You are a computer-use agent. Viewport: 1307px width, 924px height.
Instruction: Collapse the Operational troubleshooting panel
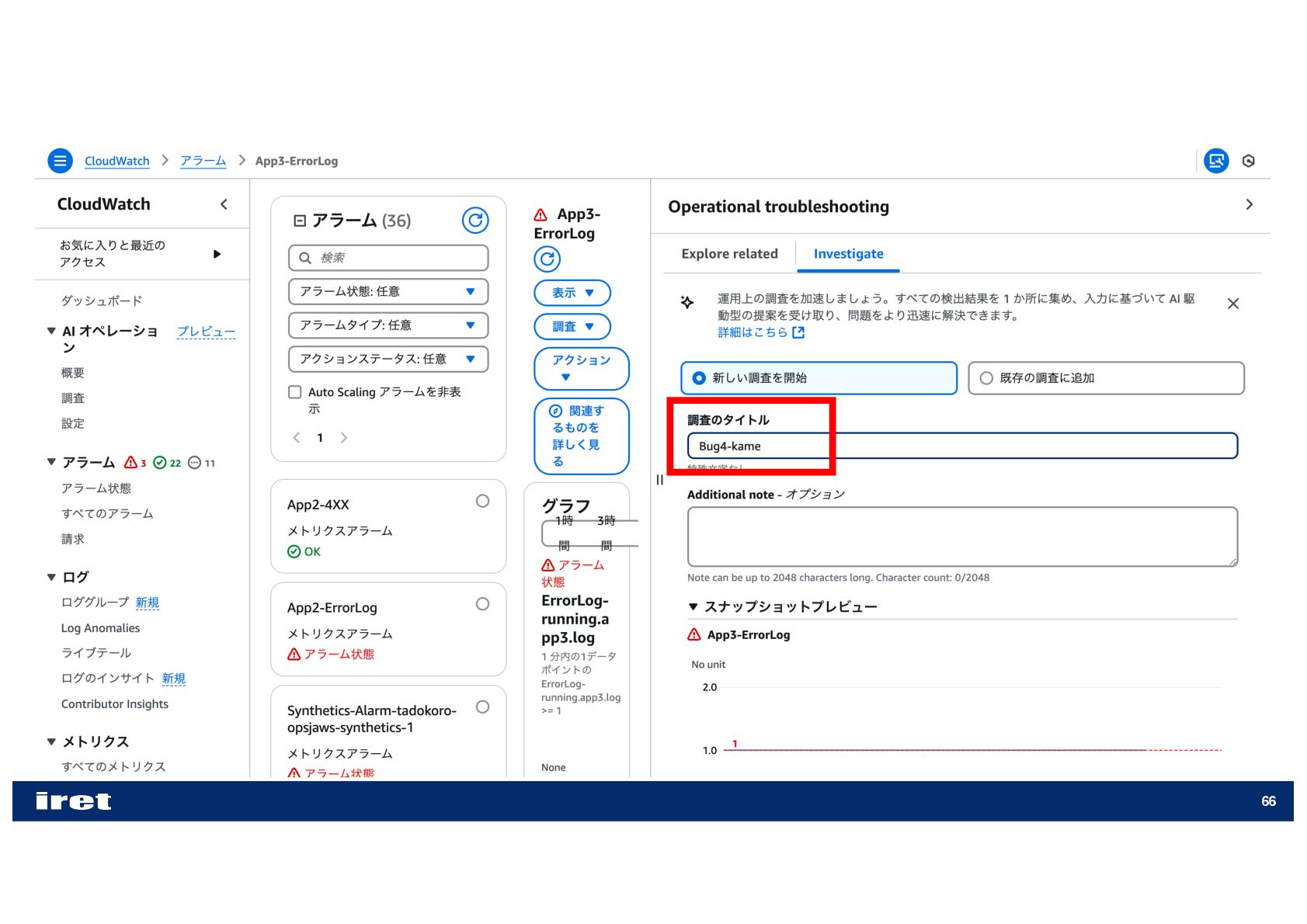tap(1249, 204)
